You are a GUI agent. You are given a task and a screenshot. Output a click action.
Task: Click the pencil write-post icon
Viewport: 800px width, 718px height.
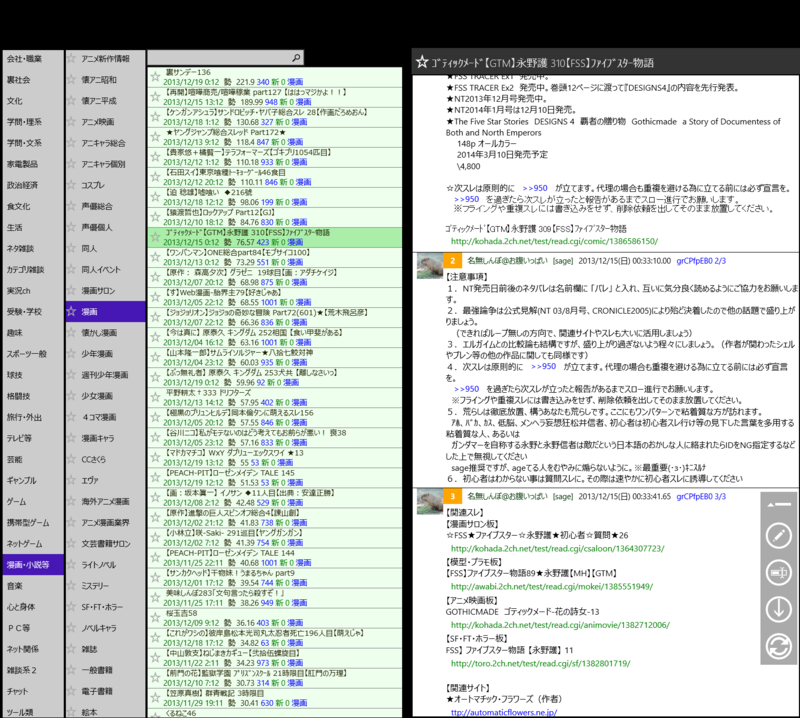tap(779, 535)
